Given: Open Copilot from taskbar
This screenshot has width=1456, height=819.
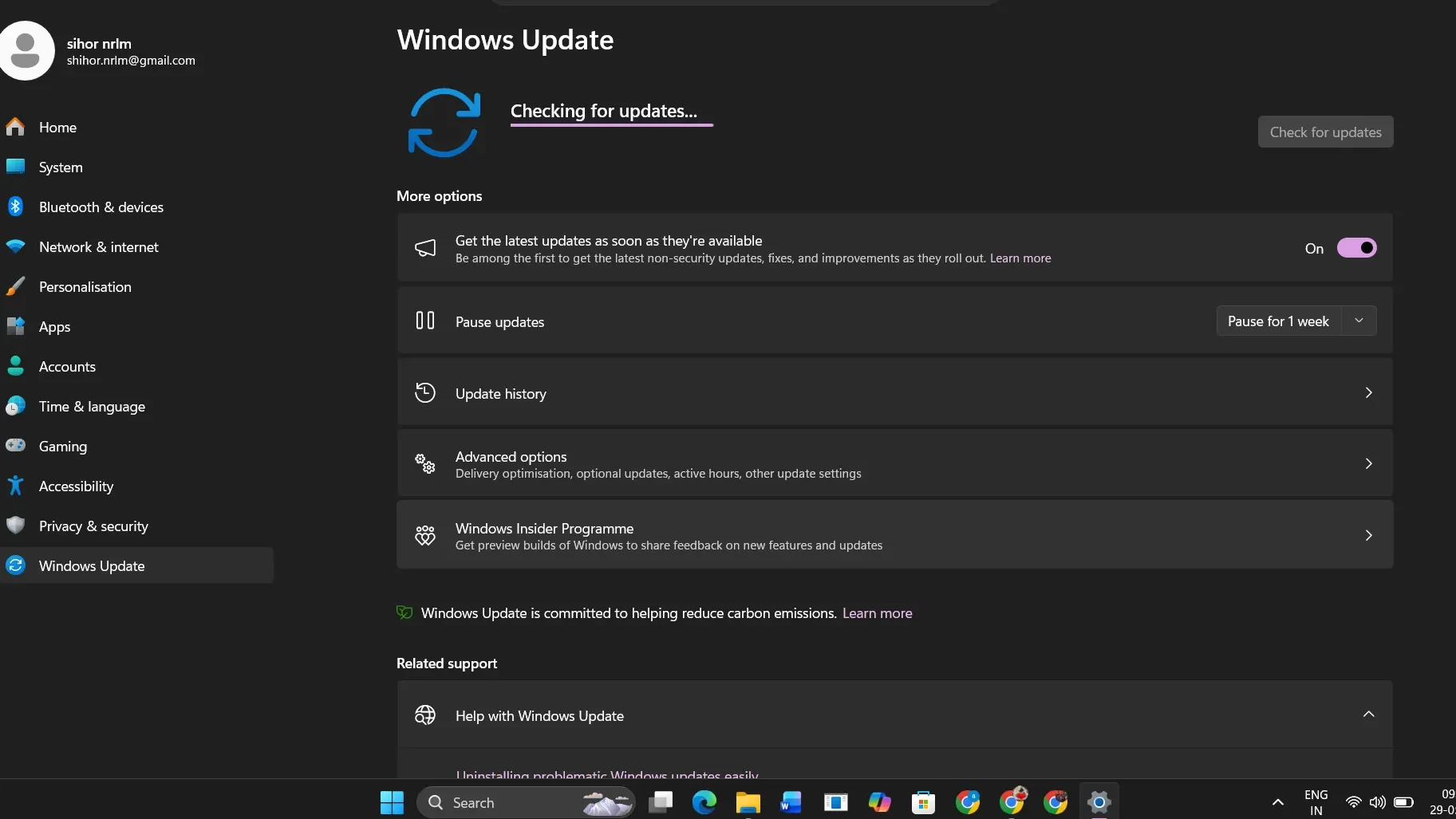Looking at the screenshot, I should click(879, 802).
